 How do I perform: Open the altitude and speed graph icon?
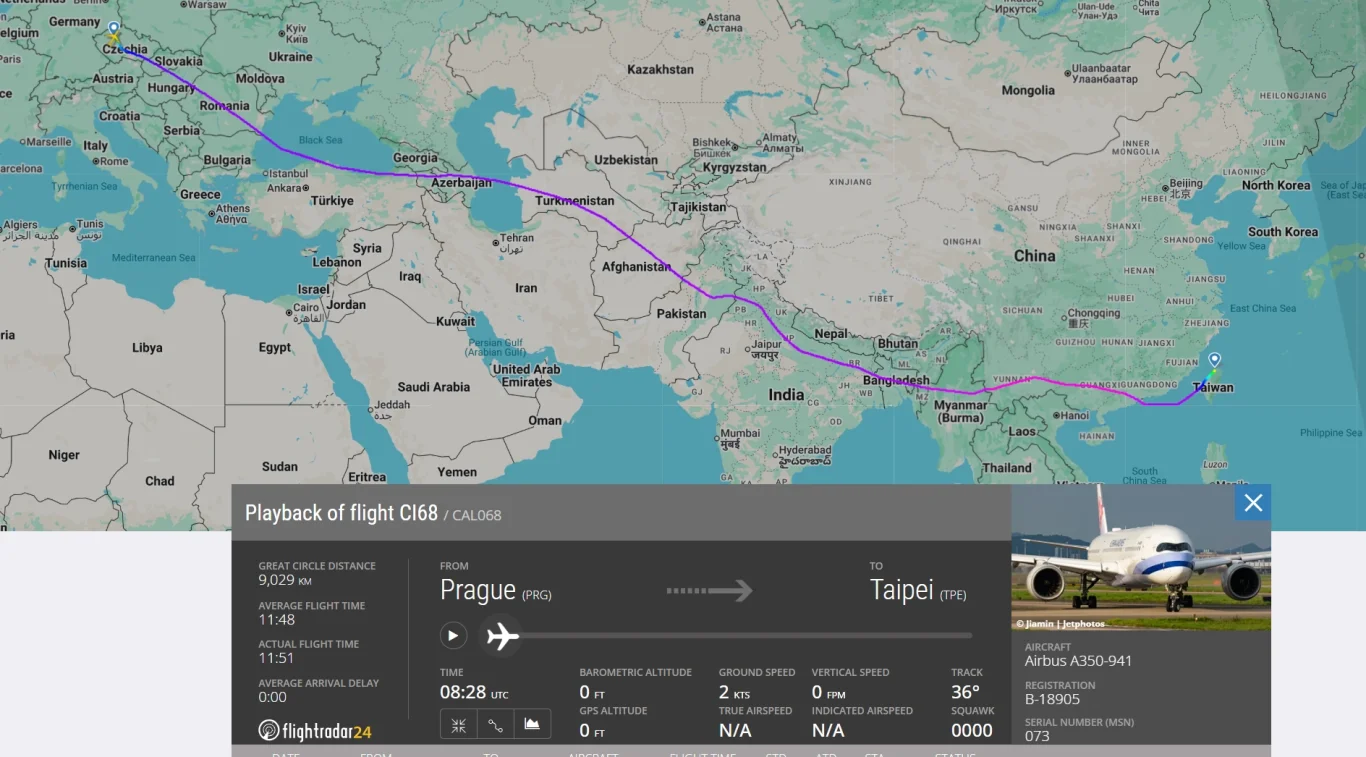[x=532, y=725]
